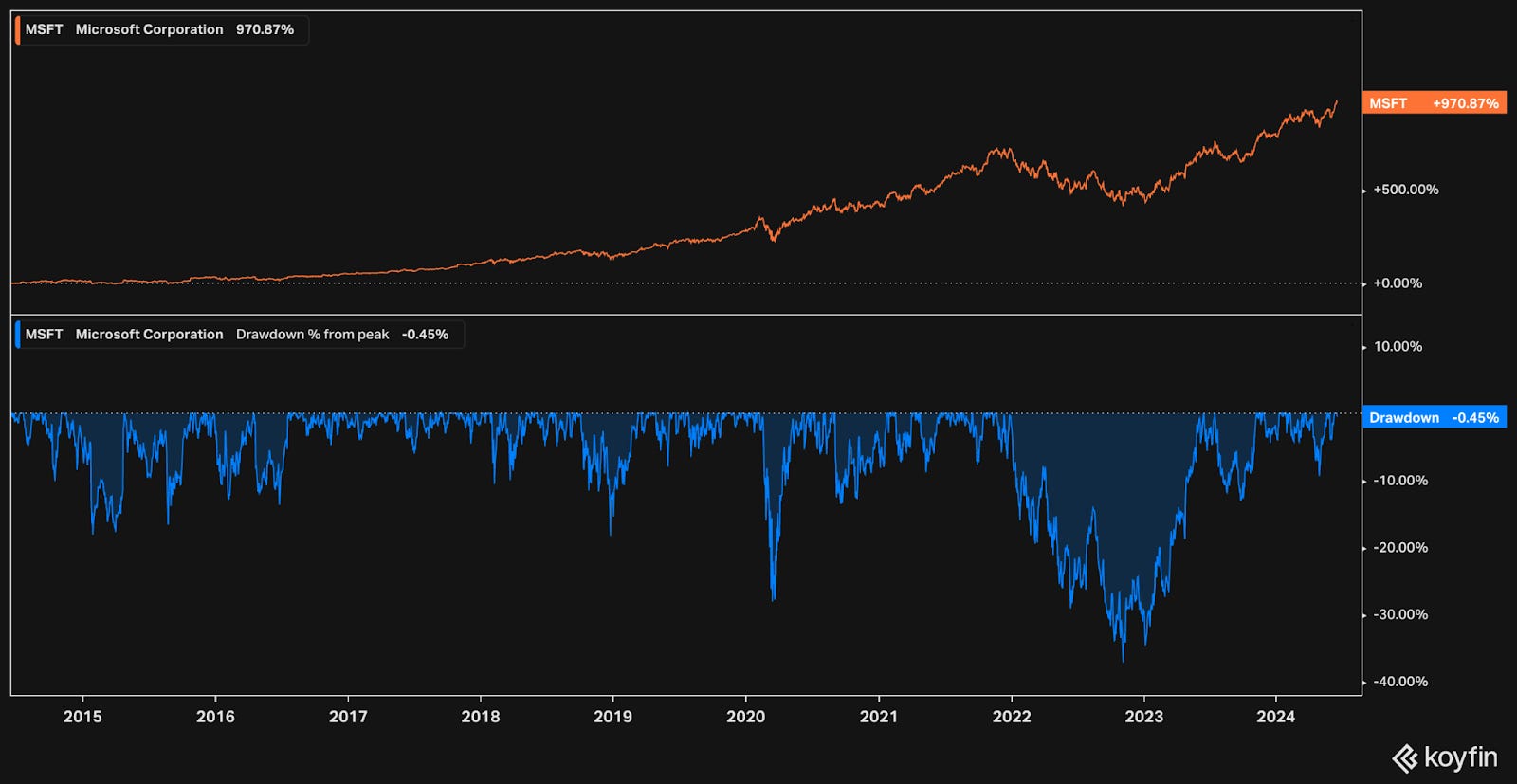Click the -30.00% drawdown axis label
1517x784 pixels.
[1400, 615]
